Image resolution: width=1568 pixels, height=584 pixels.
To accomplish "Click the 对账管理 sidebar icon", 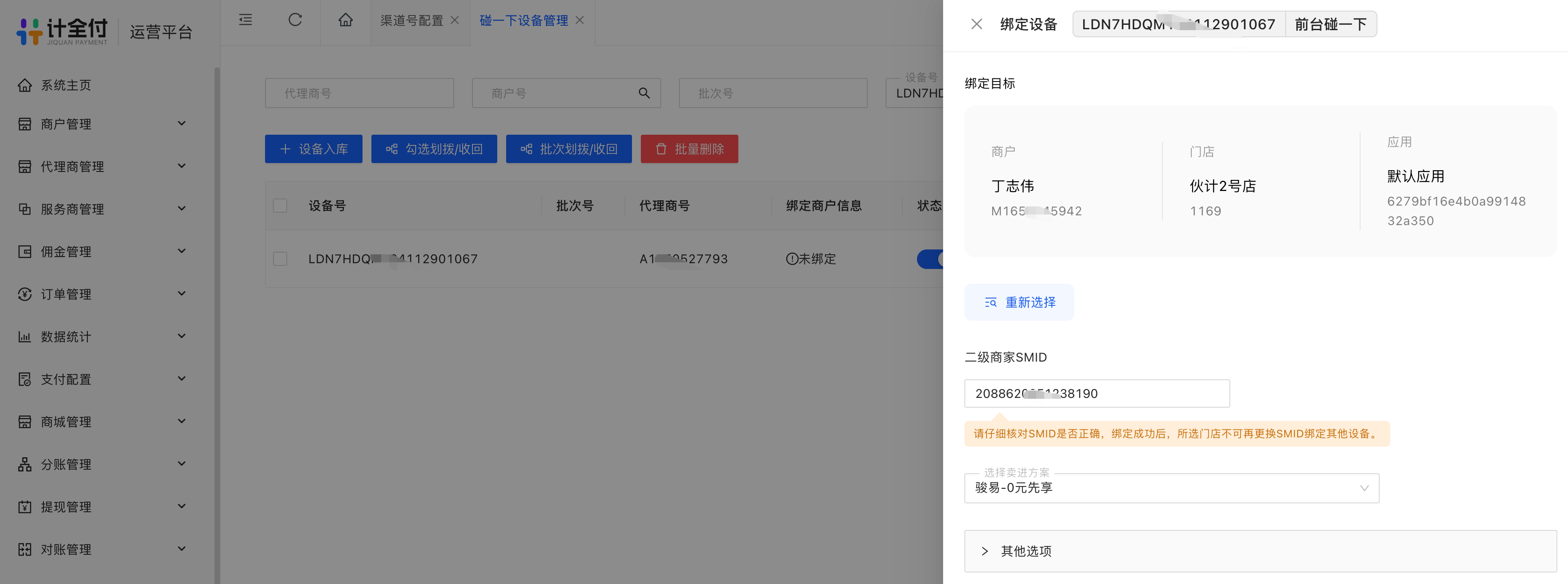I will click(x=24, y=550).
